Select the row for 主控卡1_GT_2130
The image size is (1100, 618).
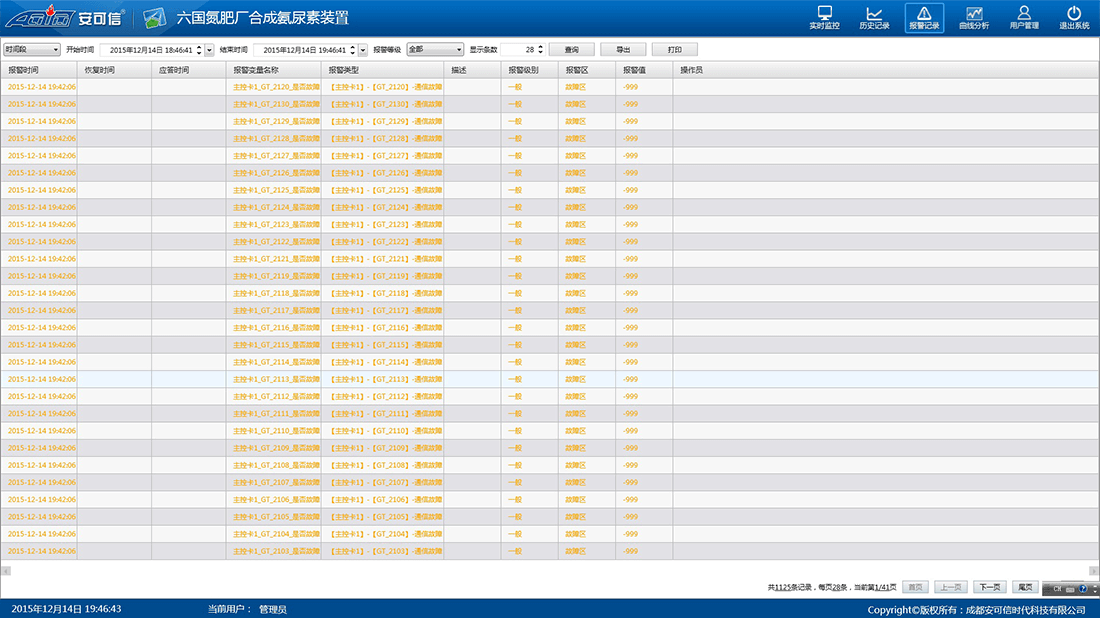pyautogui.click(x=549, y=104)
